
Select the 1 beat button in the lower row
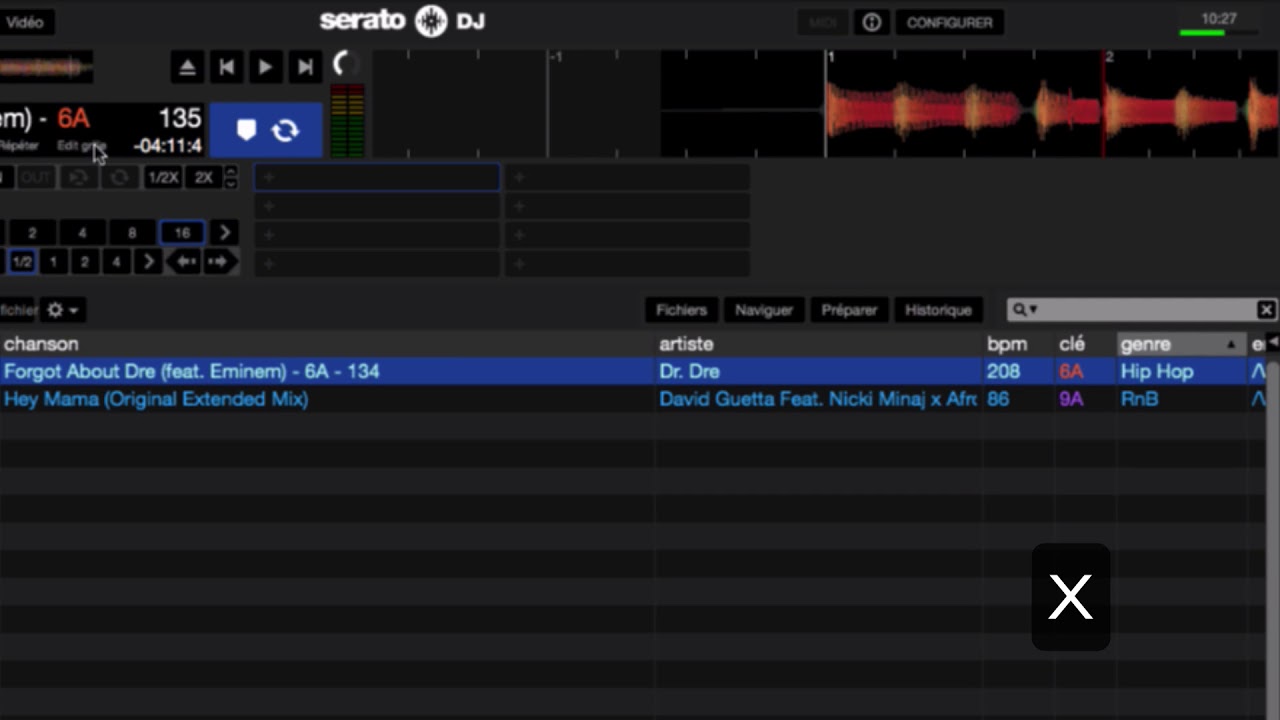(53, 262)
